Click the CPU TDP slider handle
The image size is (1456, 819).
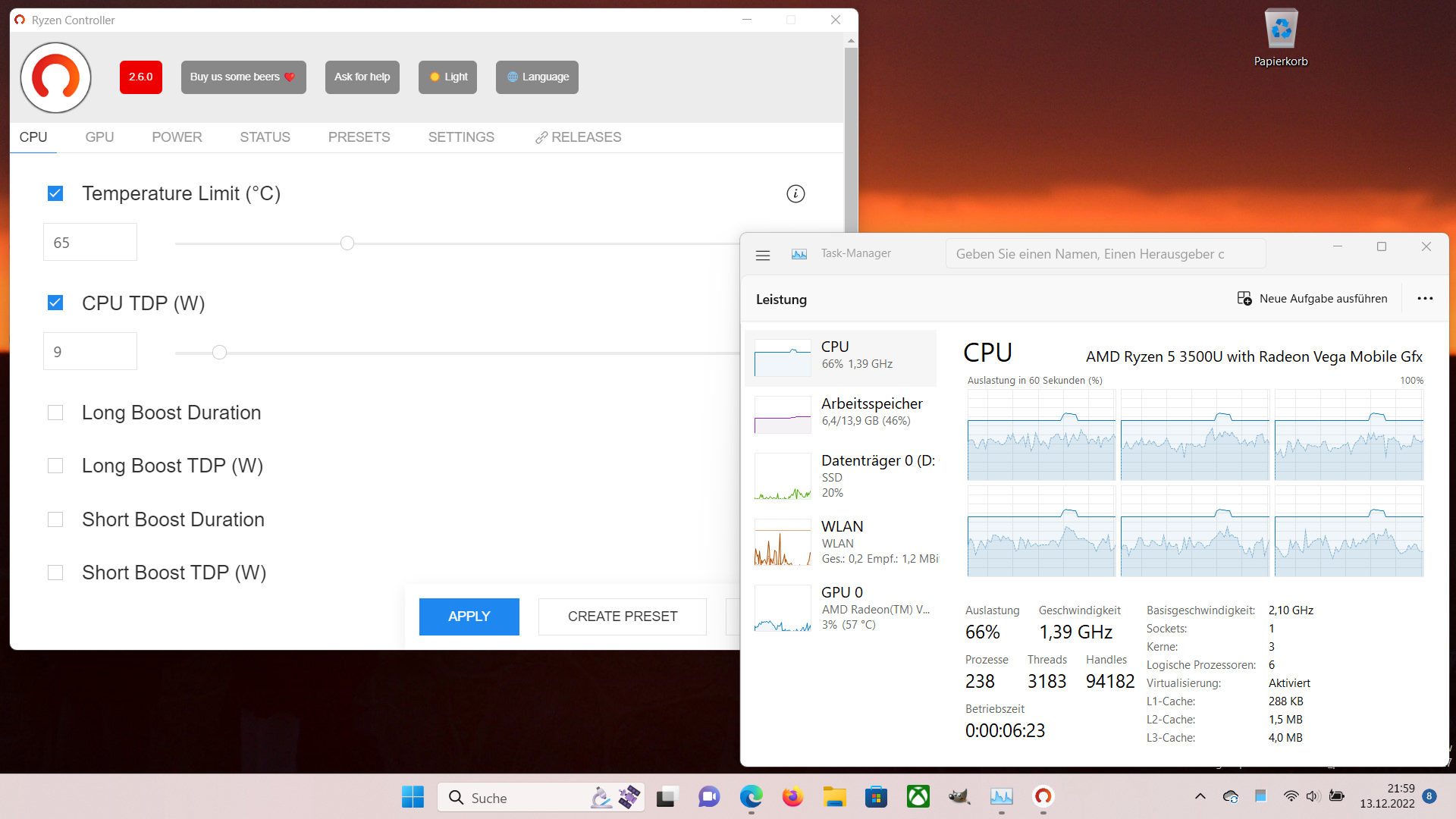click(220, 353)
